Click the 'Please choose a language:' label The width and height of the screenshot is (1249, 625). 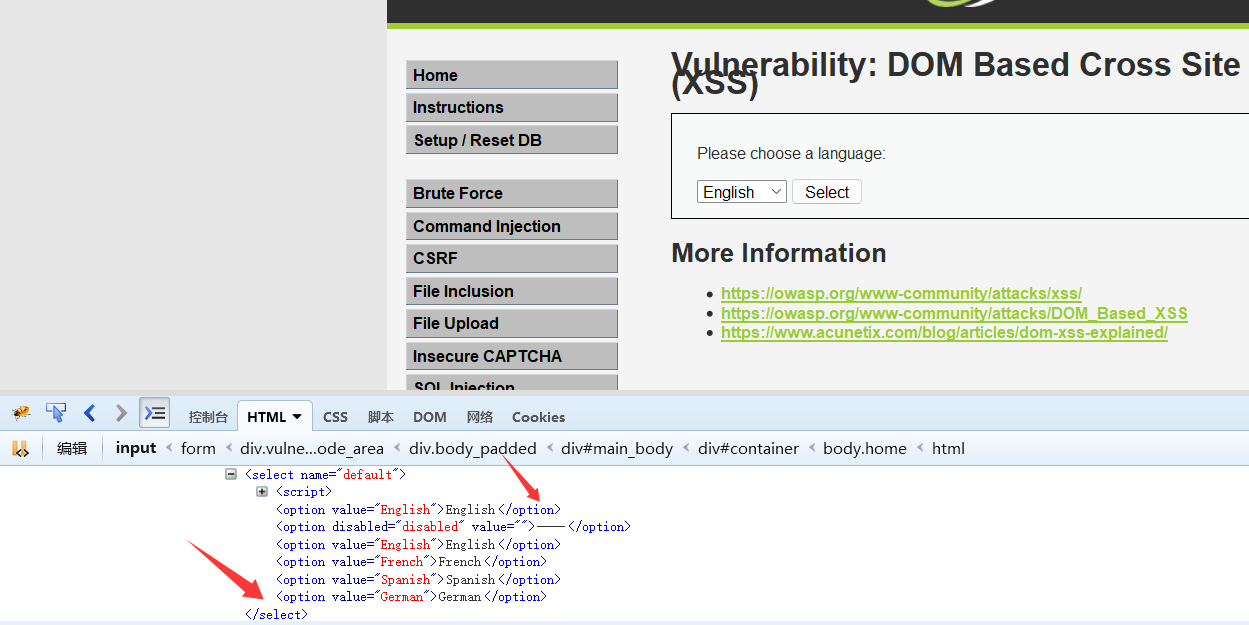click(791, 153)
